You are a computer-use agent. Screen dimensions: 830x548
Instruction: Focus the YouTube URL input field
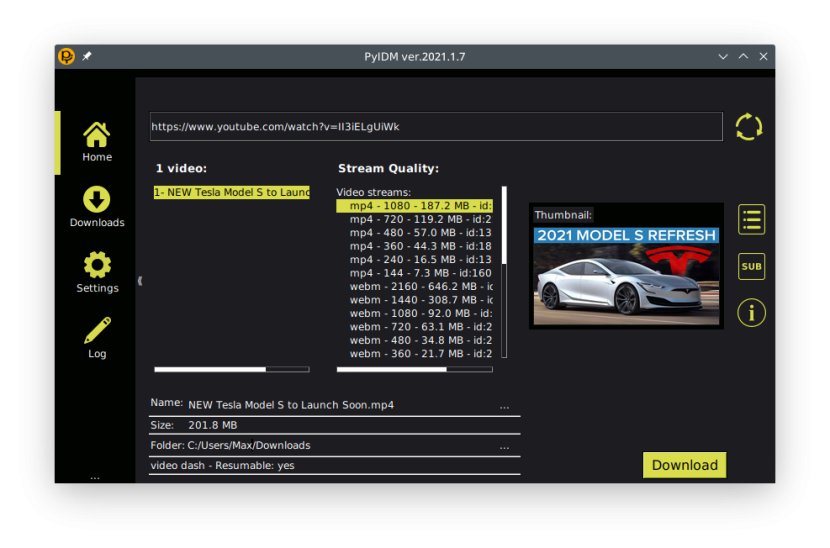(436, 127)
